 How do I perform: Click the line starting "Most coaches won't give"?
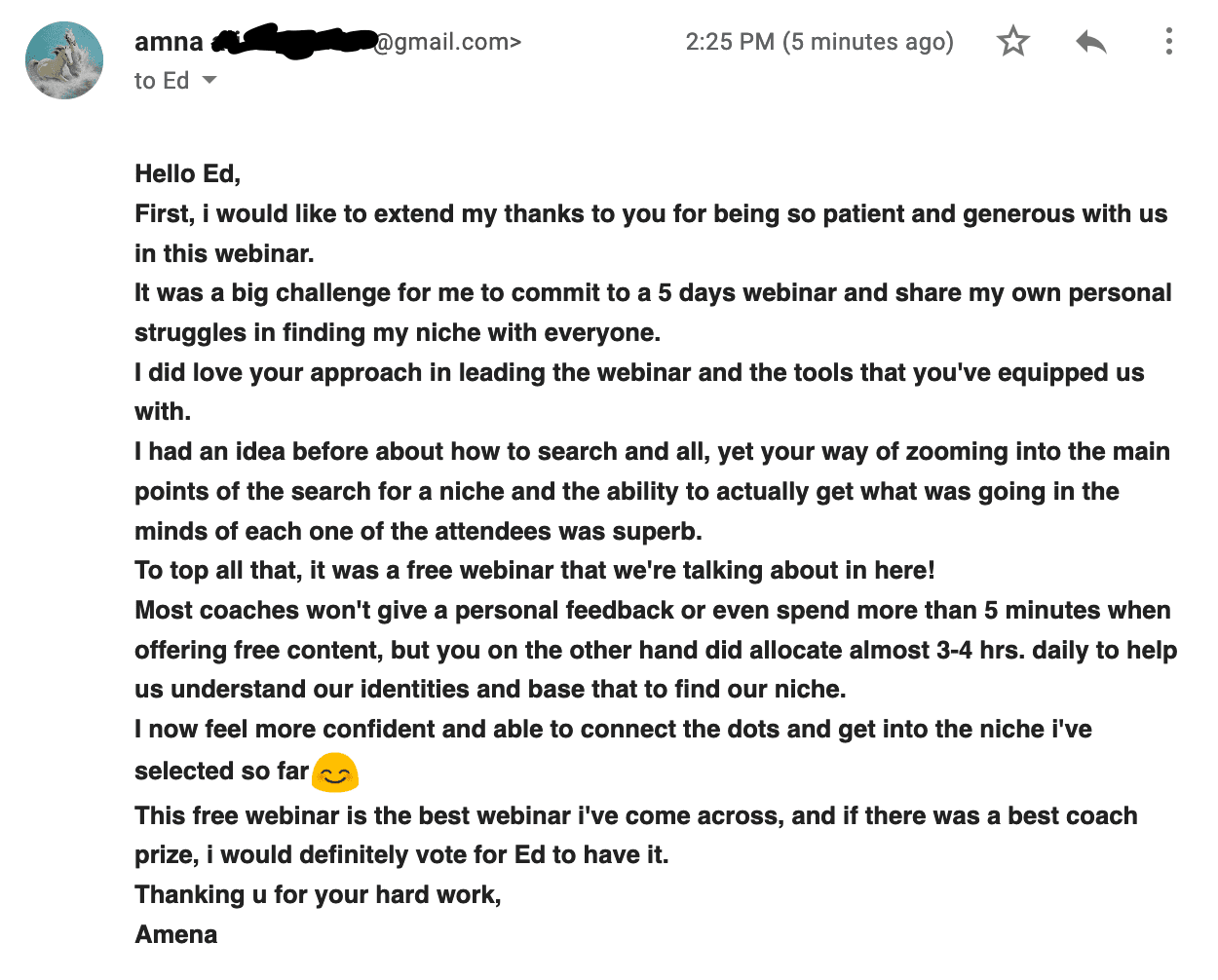coord(652,611)
